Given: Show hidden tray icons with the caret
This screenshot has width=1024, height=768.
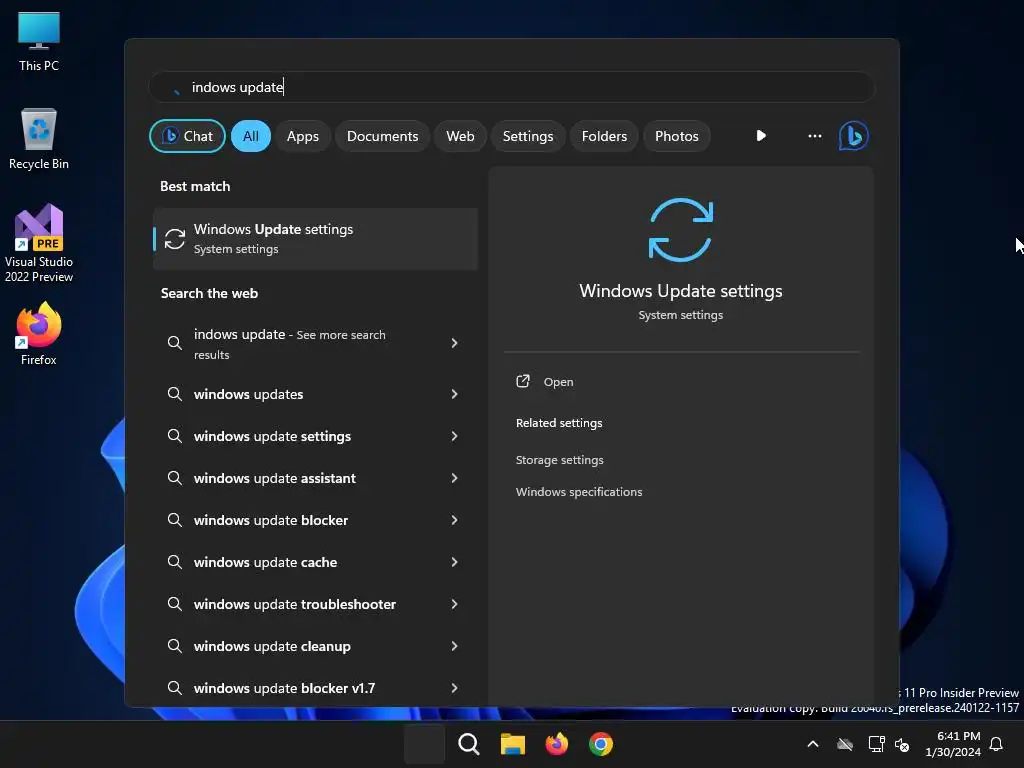Looking at the screenshot, I should [813, 744].
